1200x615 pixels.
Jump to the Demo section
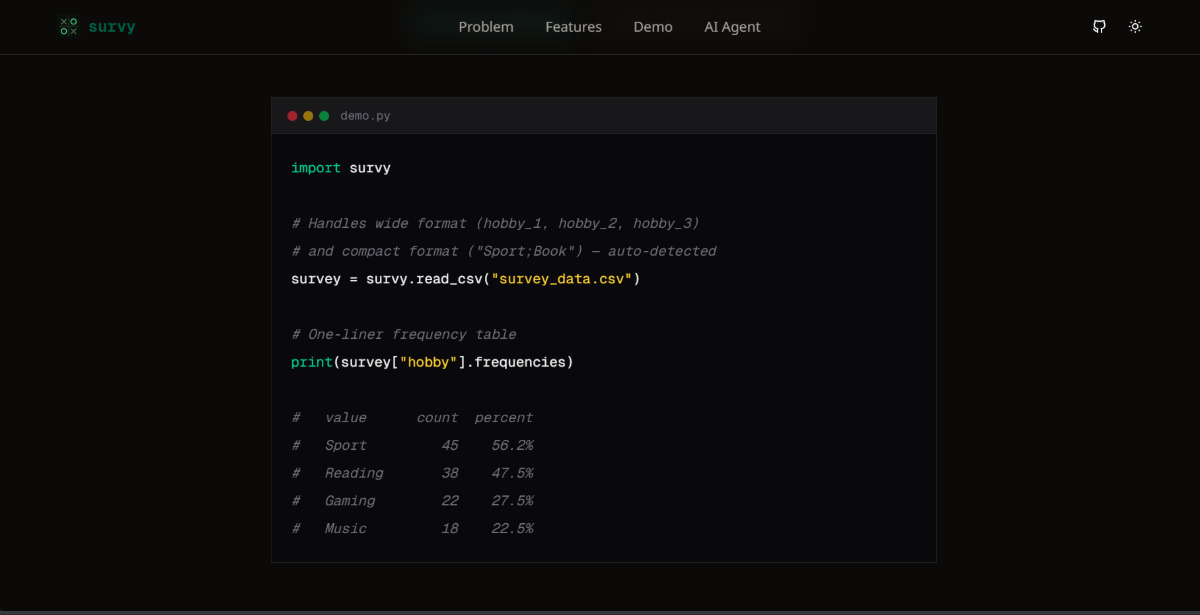pos(653,27)
